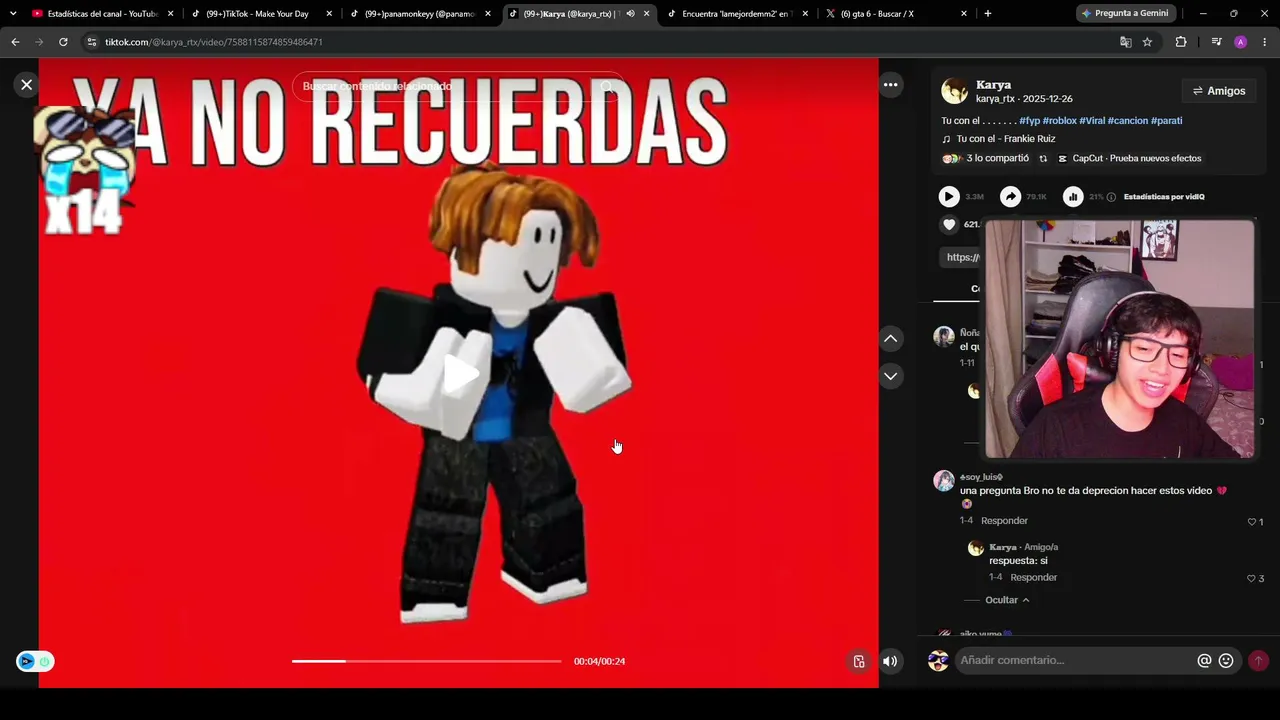Reload the current page

[63, 42]
